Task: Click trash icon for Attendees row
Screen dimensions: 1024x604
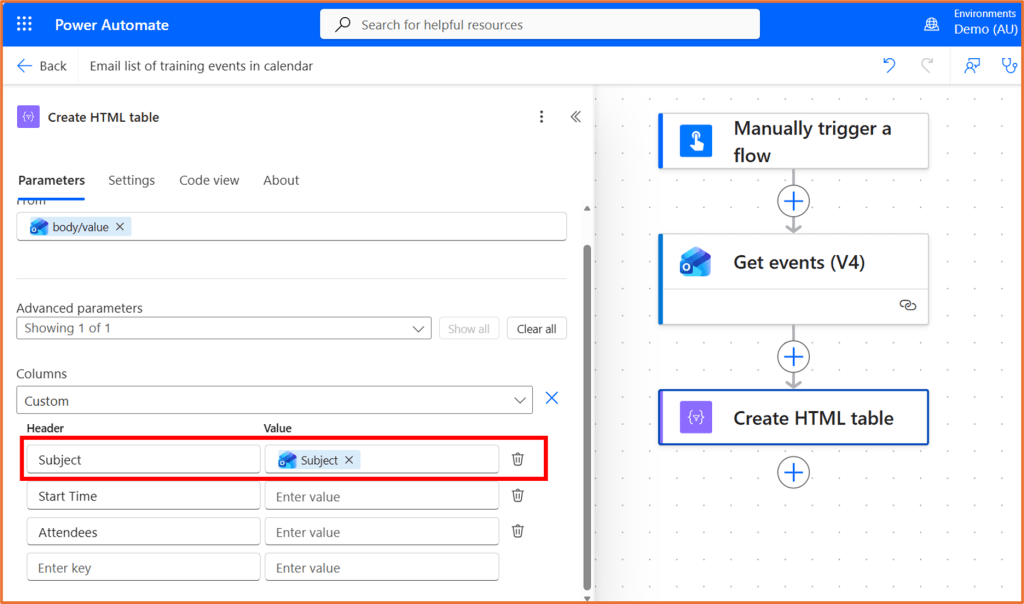Action: point(518,532)
